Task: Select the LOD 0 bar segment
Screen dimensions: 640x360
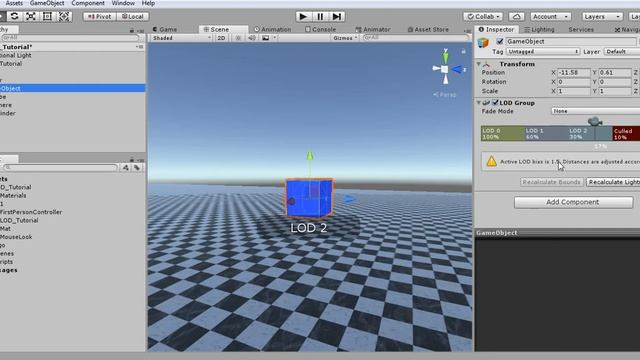Action: [x=502, y=133]
